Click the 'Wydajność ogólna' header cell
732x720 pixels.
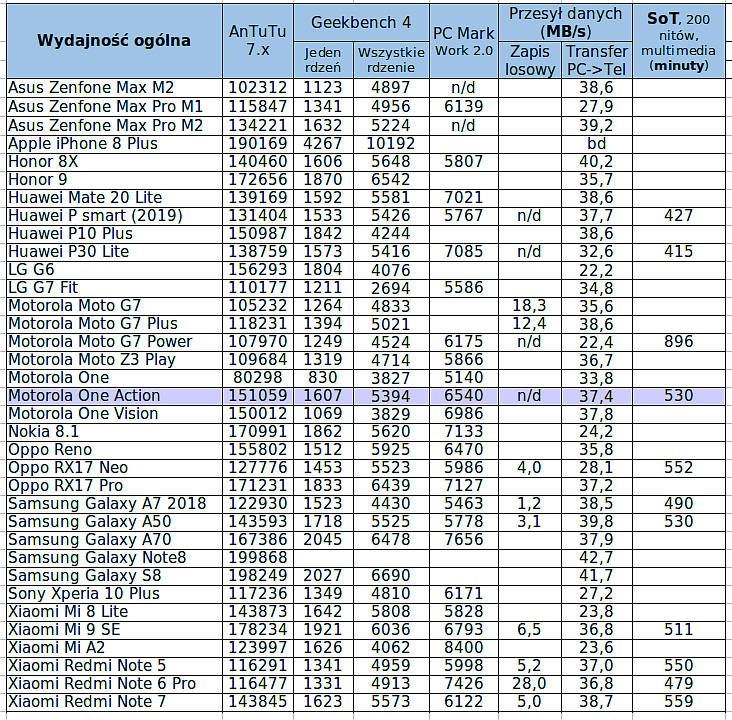point(113,41)
